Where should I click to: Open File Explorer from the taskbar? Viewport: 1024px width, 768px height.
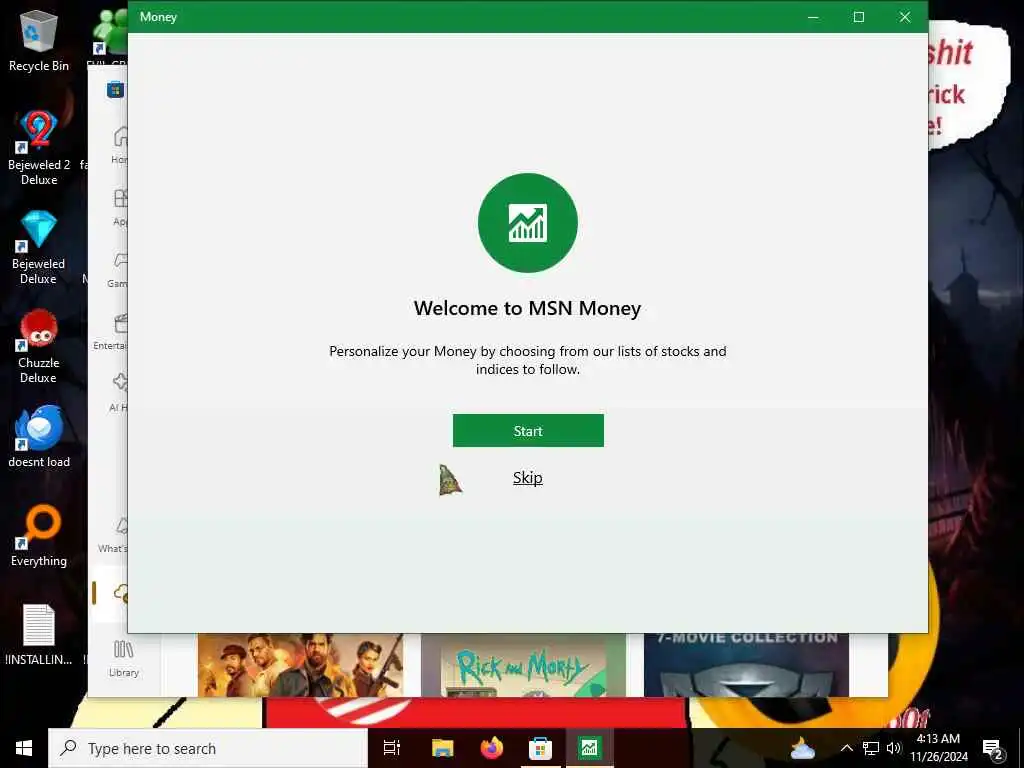442,748
